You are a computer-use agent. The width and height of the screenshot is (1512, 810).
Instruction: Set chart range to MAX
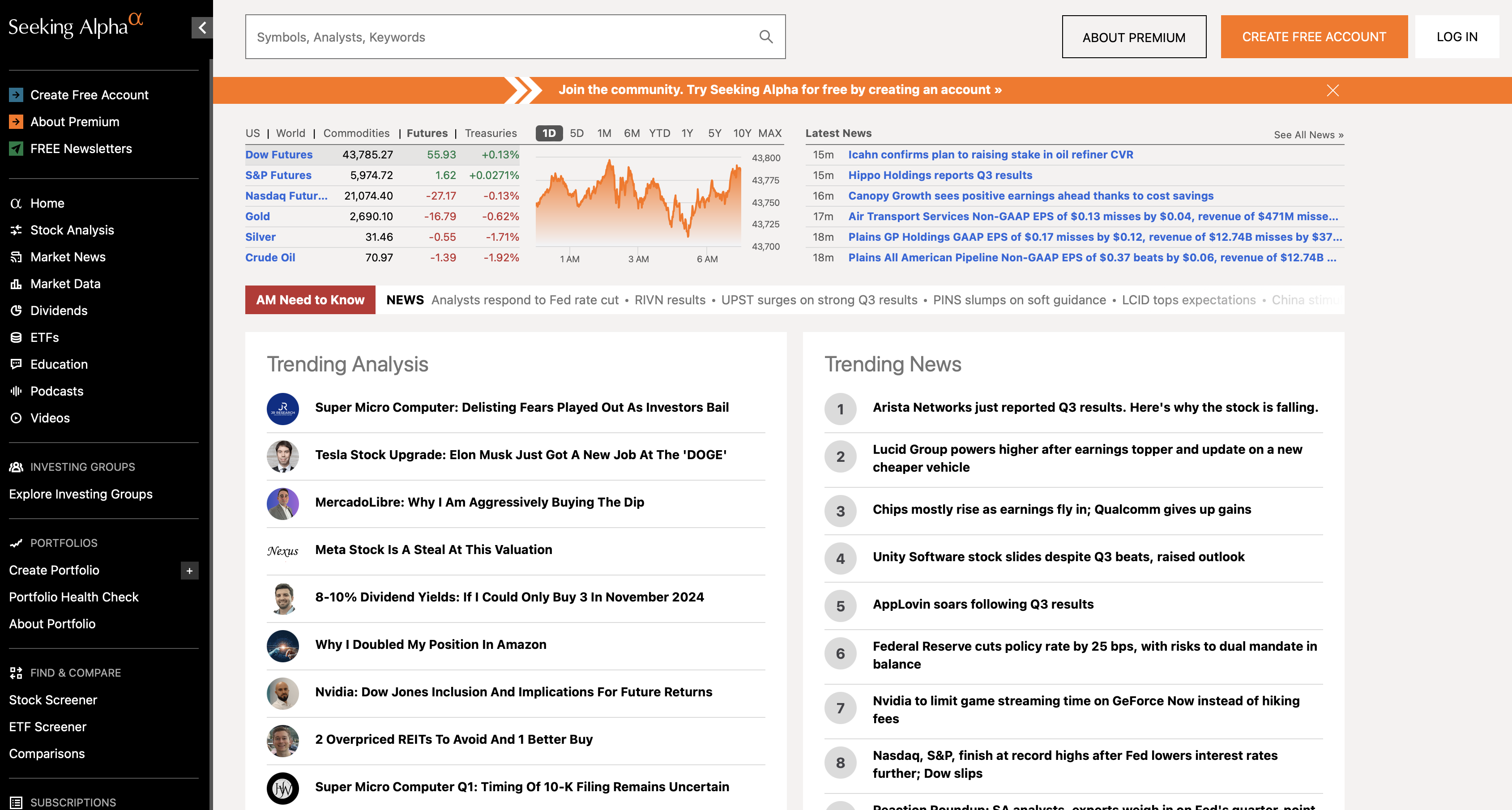click(x=769, y=133)
